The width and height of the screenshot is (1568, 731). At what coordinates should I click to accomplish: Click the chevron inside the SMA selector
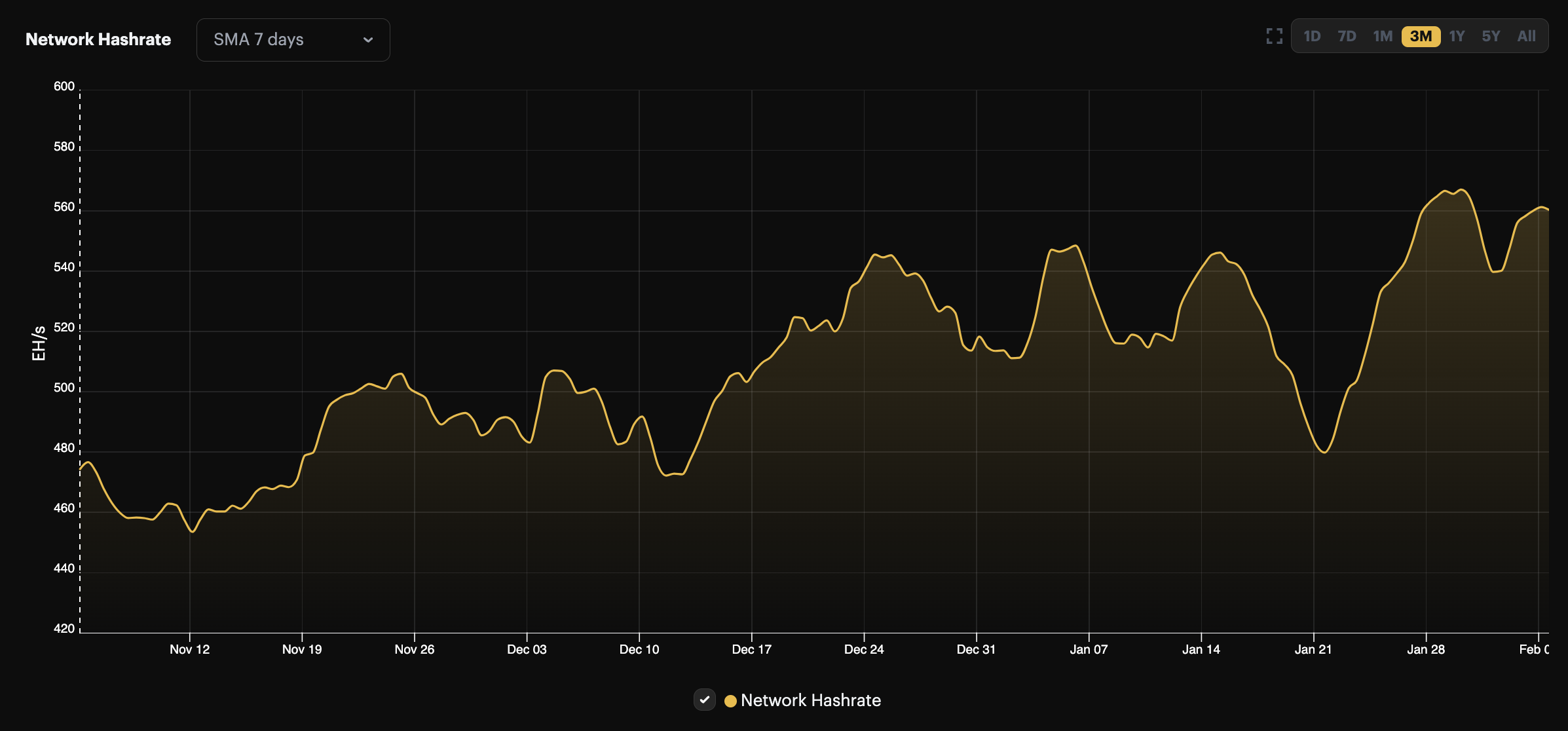(x=369, y=40)
